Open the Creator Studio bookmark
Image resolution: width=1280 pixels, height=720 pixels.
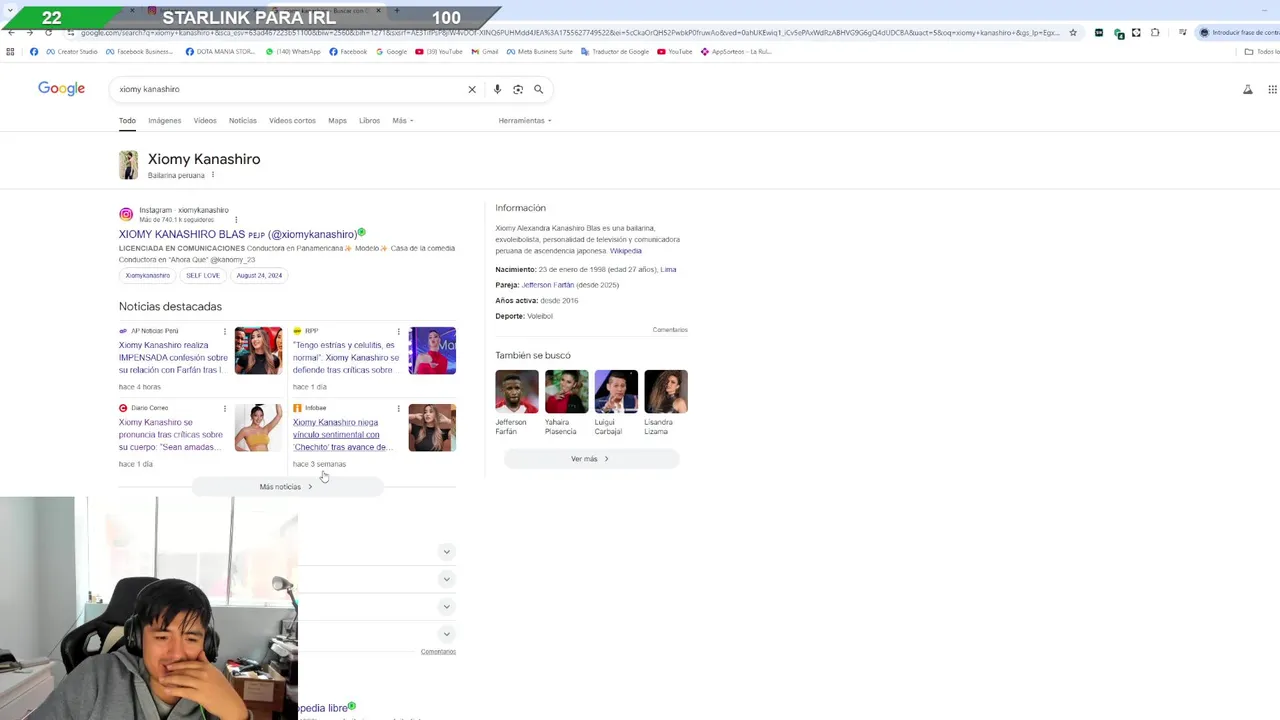(x=72, y=51)
